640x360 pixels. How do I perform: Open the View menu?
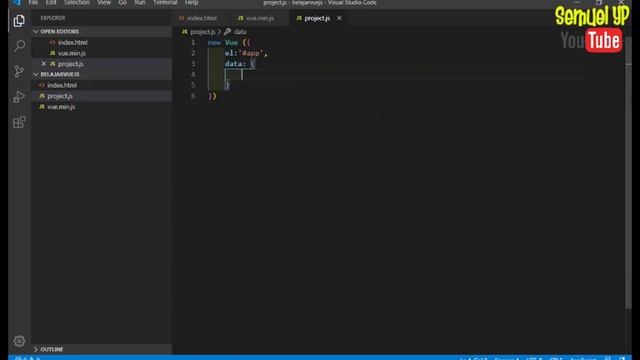pyautogui.click(x=104, y=2)
